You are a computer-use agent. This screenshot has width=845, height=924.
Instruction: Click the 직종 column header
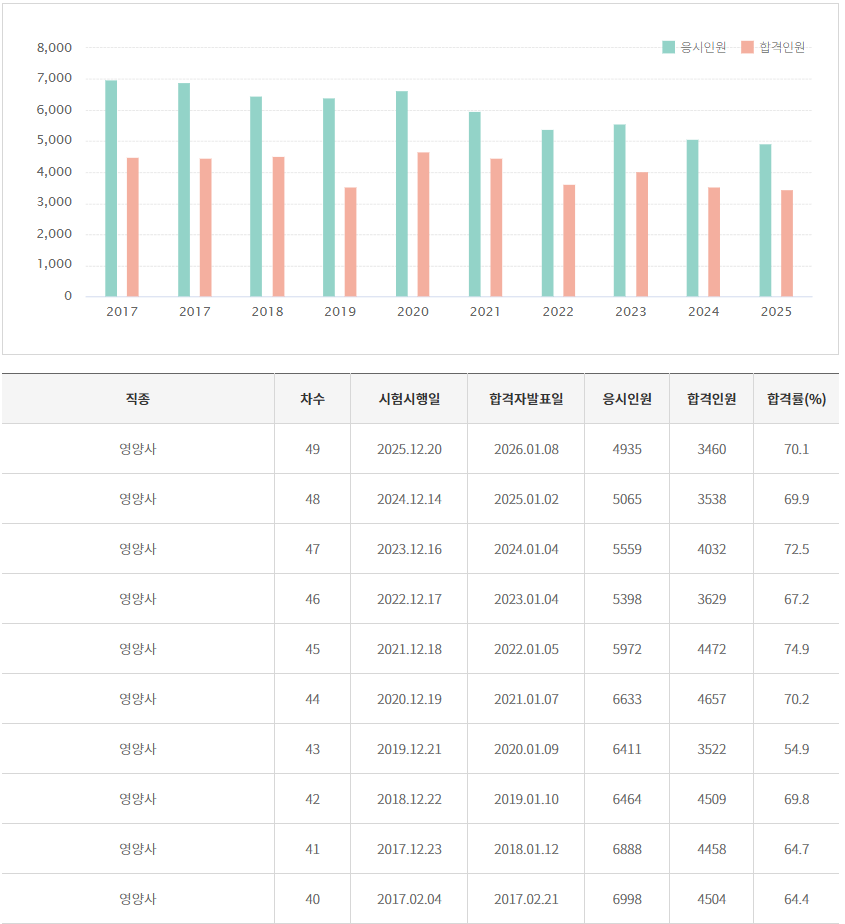[x=138, y=399]
